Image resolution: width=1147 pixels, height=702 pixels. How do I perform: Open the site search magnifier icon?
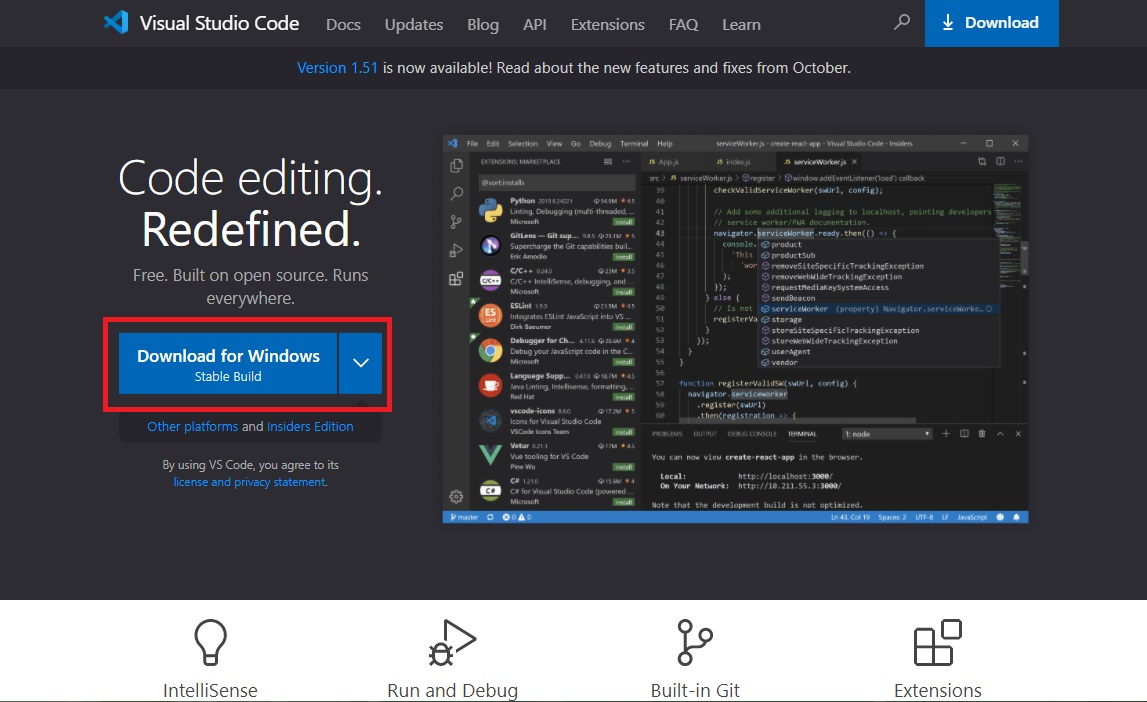[902, 22]
